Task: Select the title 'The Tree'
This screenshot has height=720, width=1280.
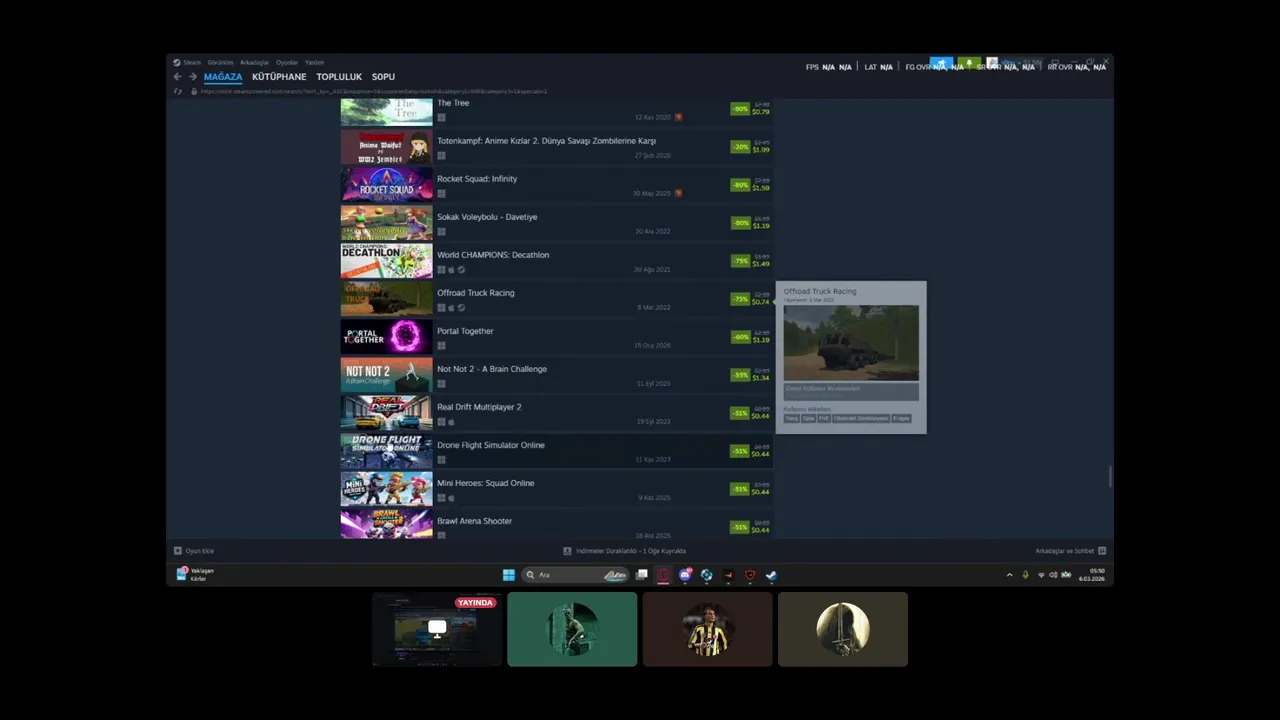Action: pyautogui.click(x=453, y=103)
